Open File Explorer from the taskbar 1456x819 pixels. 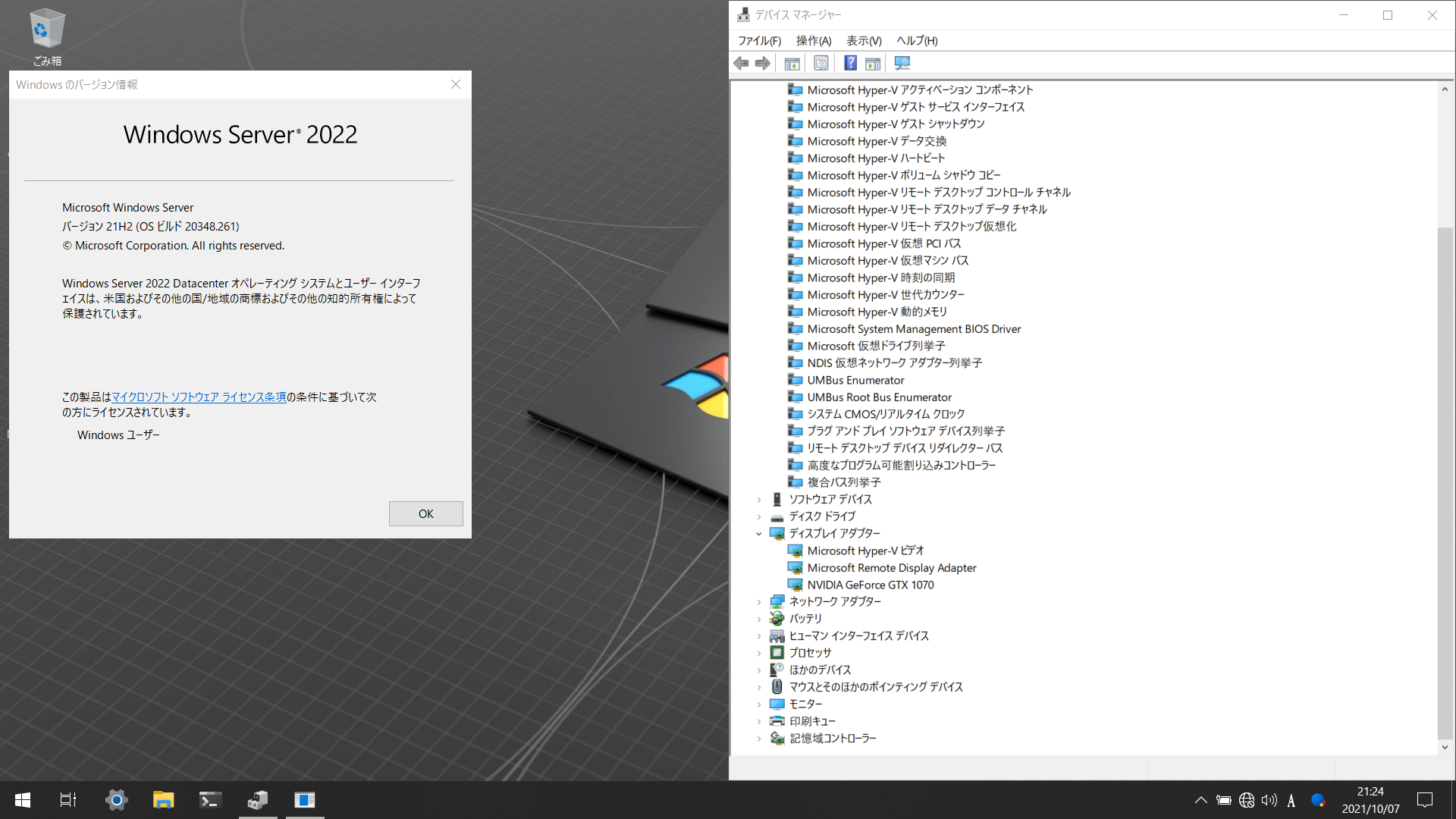(163, 799)
